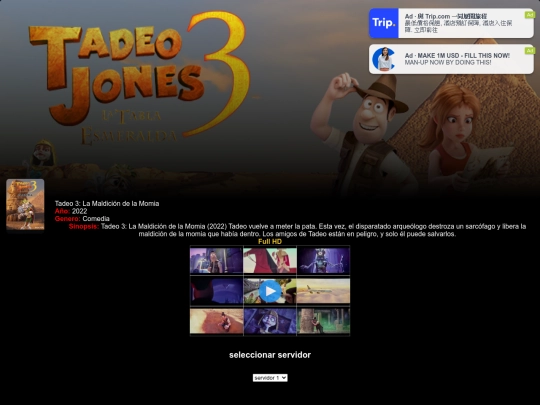The image size is (540, 405).
Task: Click the 'Genero:' label
Action: (x=68, y=219)
